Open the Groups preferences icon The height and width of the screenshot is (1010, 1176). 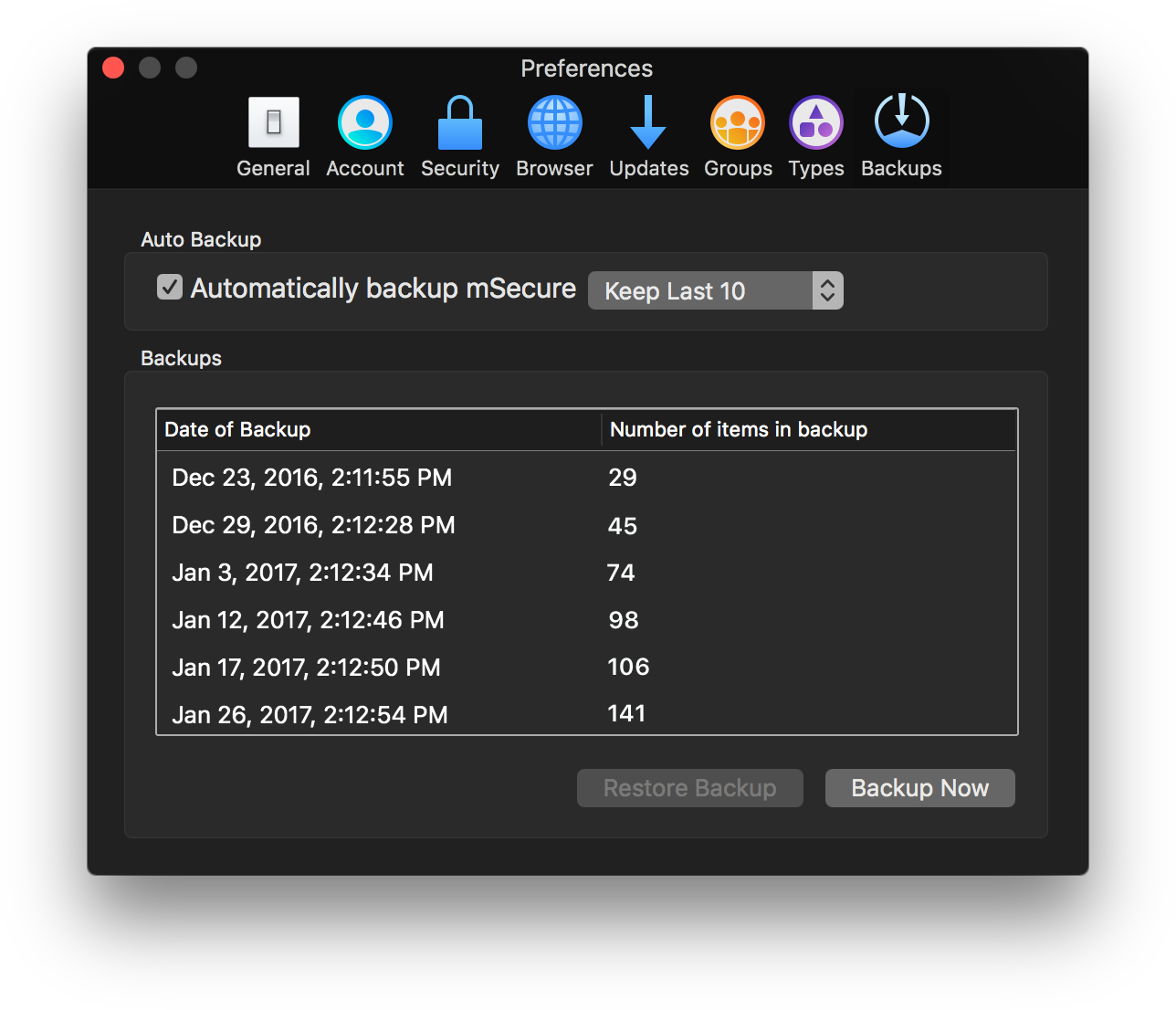coord(738,122)
